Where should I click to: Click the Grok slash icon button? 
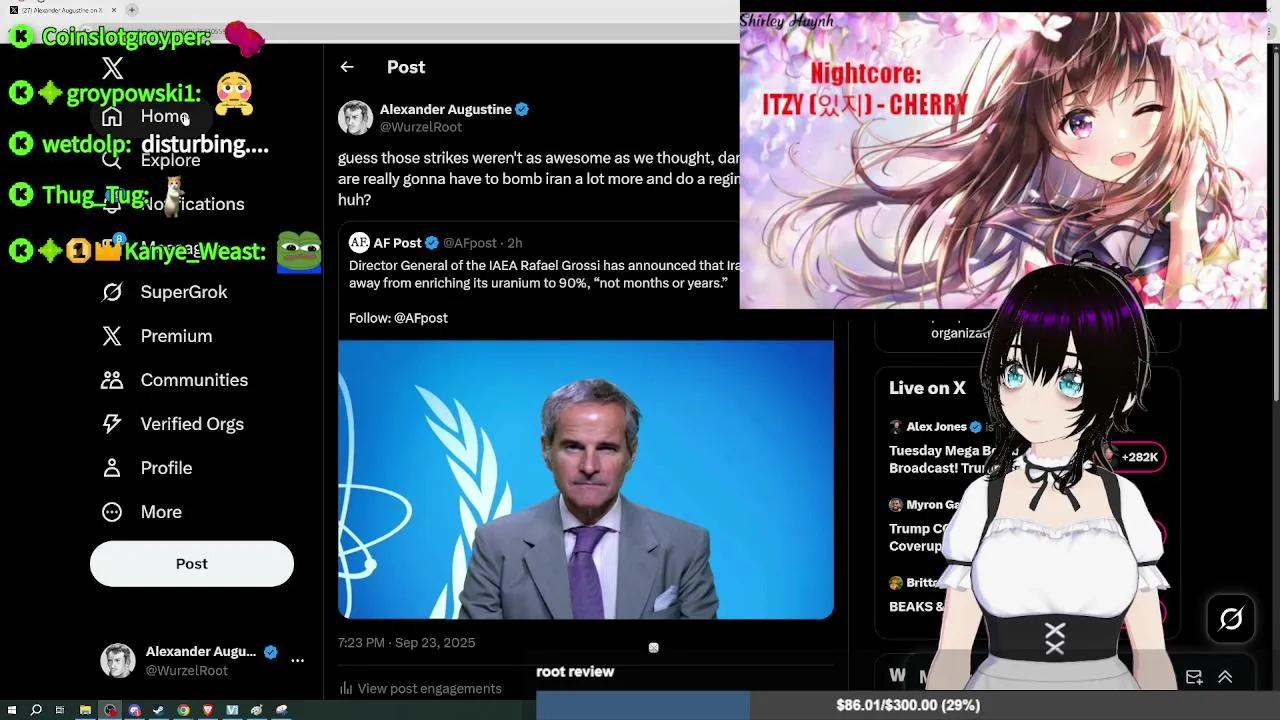point(1231,619)
